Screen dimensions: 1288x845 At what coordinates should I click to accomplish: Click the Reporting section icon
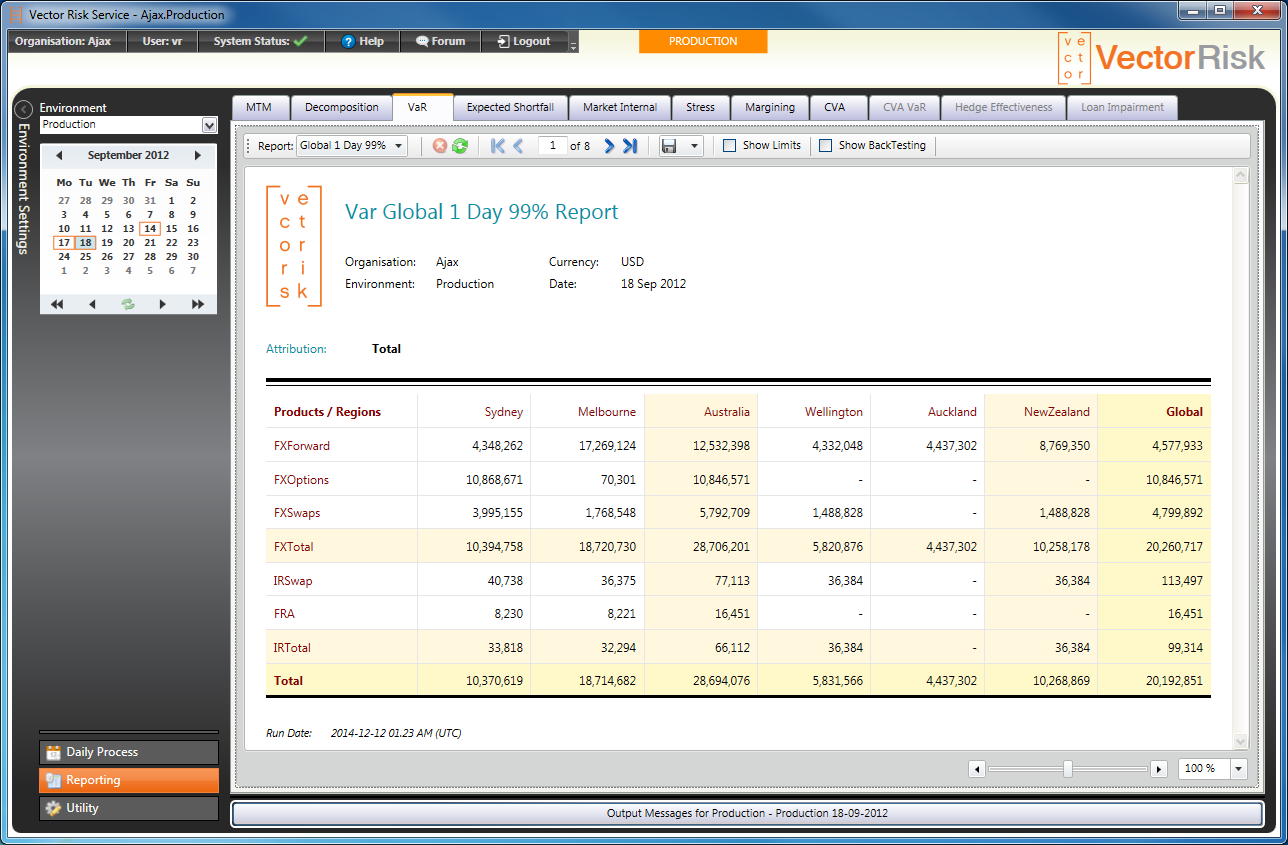coord(54,780)
